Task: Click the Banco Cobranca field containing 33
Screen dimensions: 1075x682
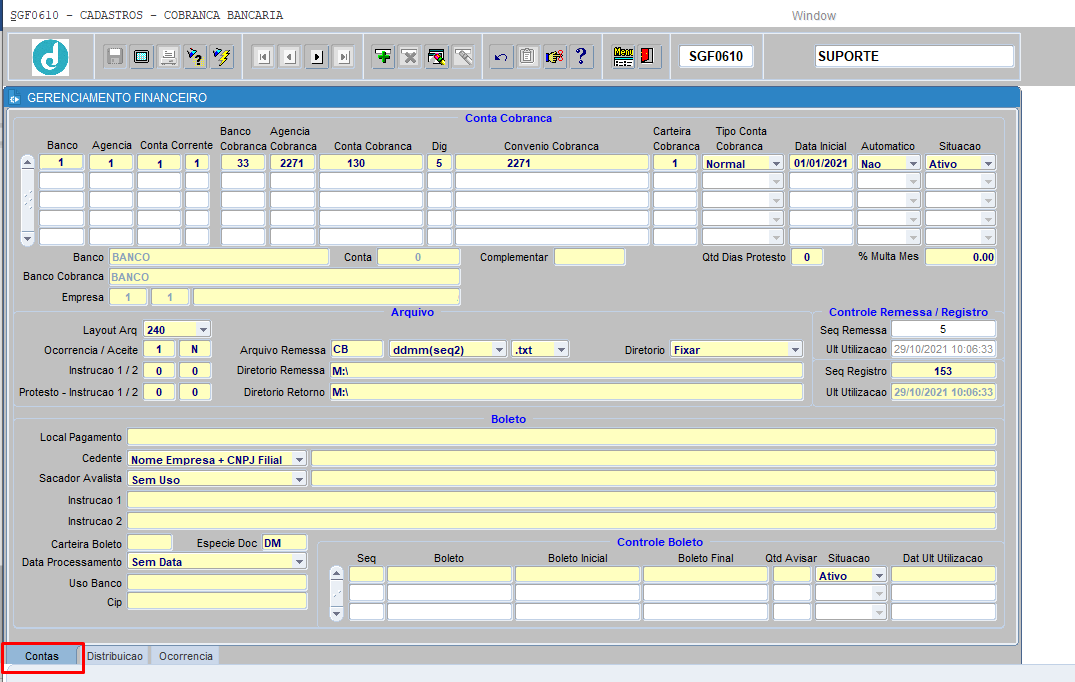Action: [x=243, y=162]
